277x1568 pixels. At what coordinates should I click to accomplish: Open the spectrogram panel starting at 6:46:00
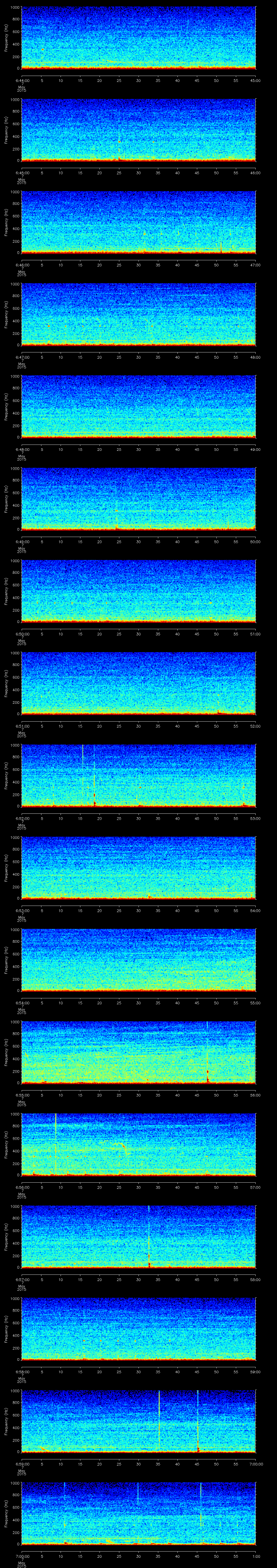click(138, 222)
